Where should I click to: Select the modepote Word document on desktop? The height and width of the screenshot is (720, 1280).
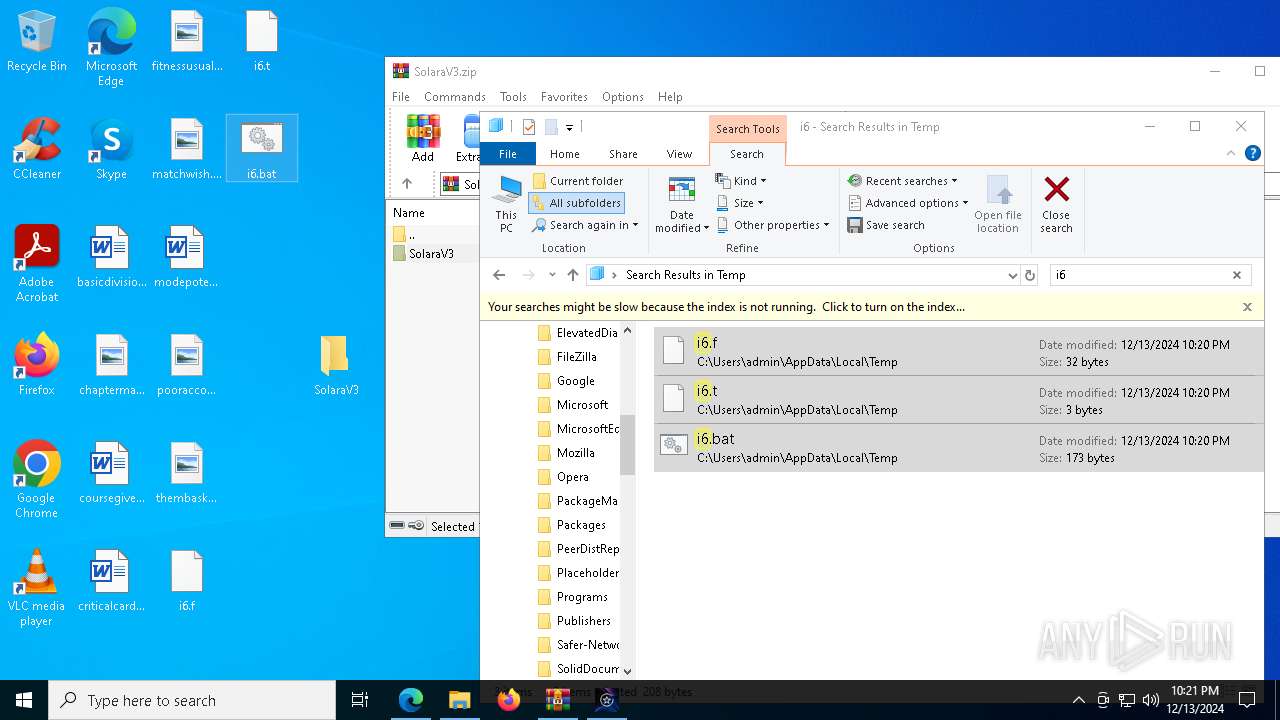[187, 257]
